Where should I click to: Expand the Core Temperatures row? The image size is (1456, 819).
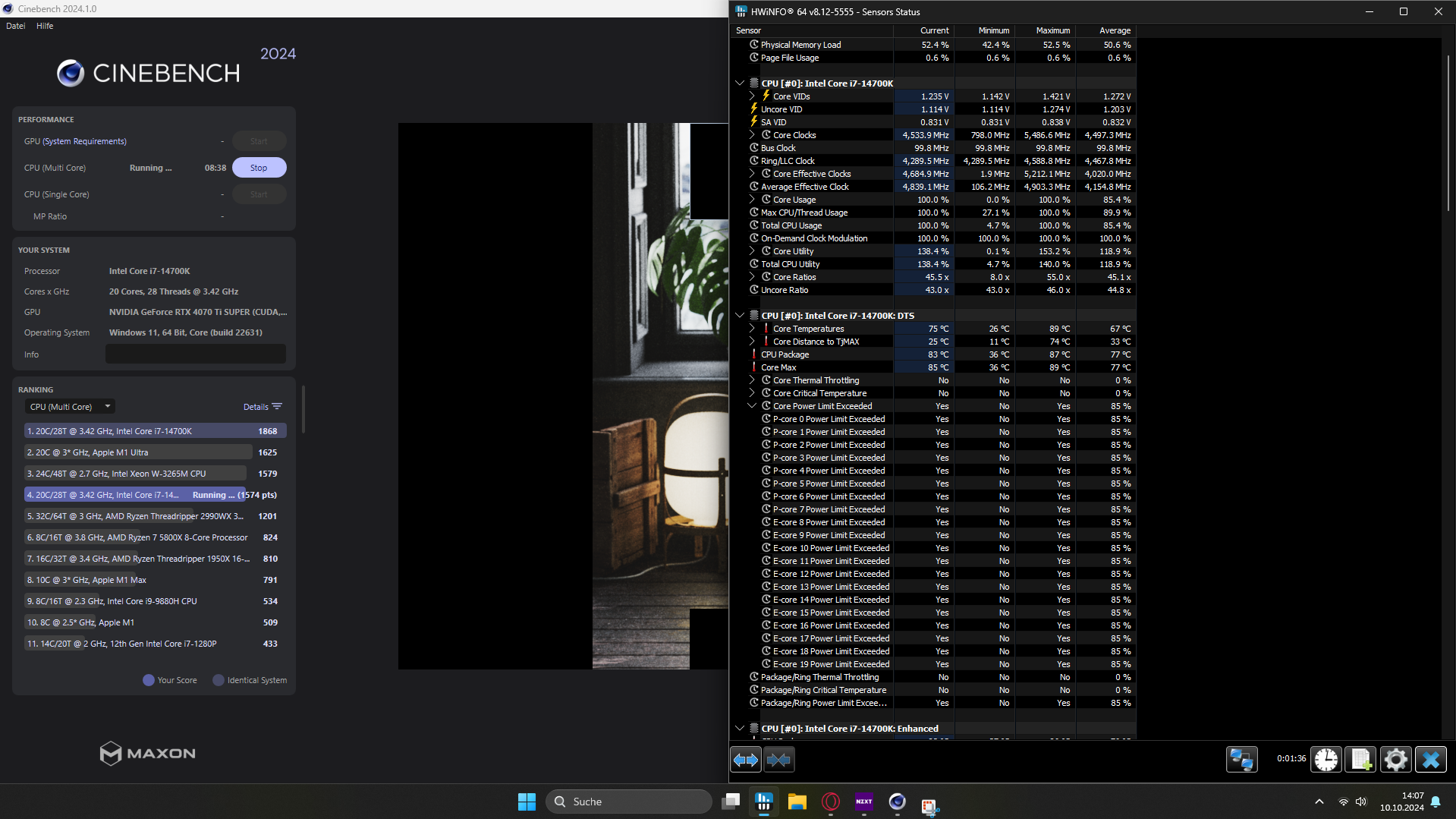pos(752,329)
